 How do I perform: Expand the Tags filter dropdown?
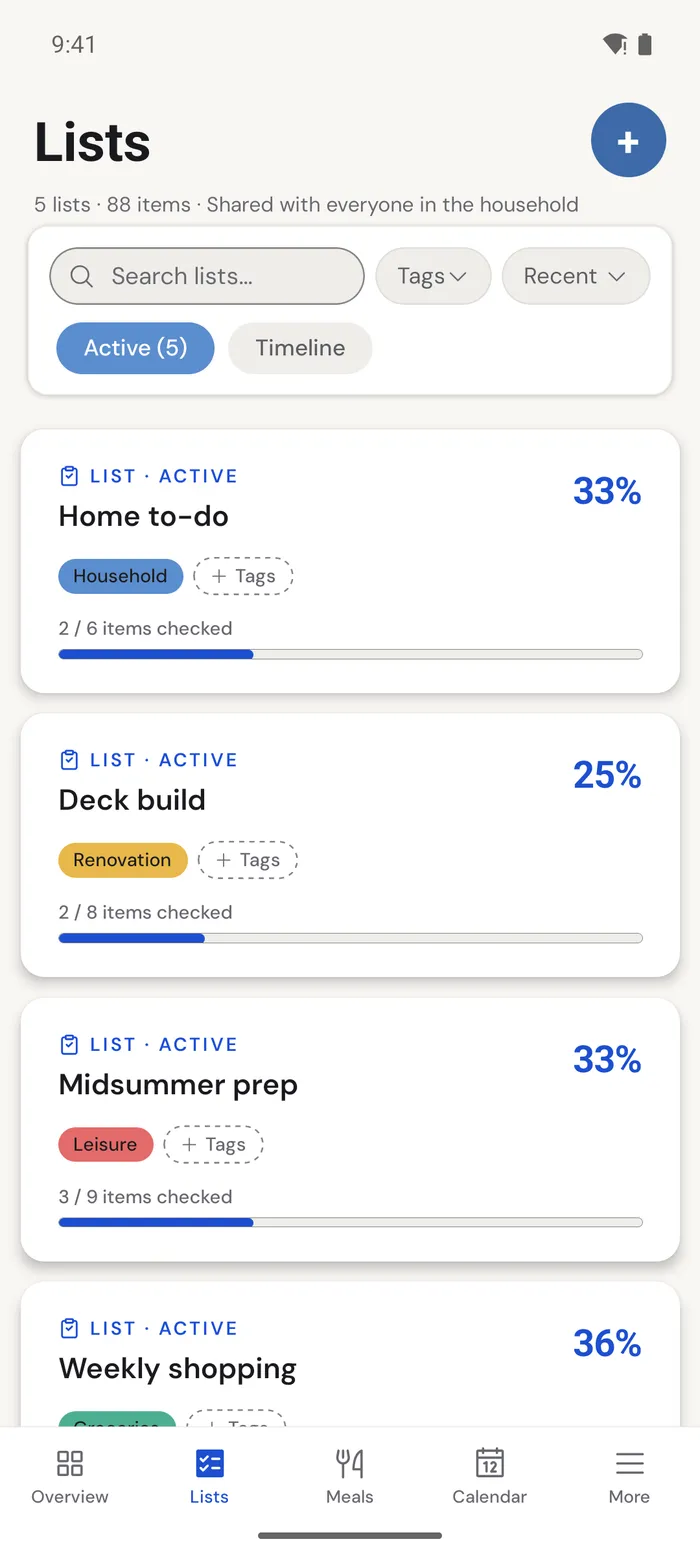click(433, 276)
